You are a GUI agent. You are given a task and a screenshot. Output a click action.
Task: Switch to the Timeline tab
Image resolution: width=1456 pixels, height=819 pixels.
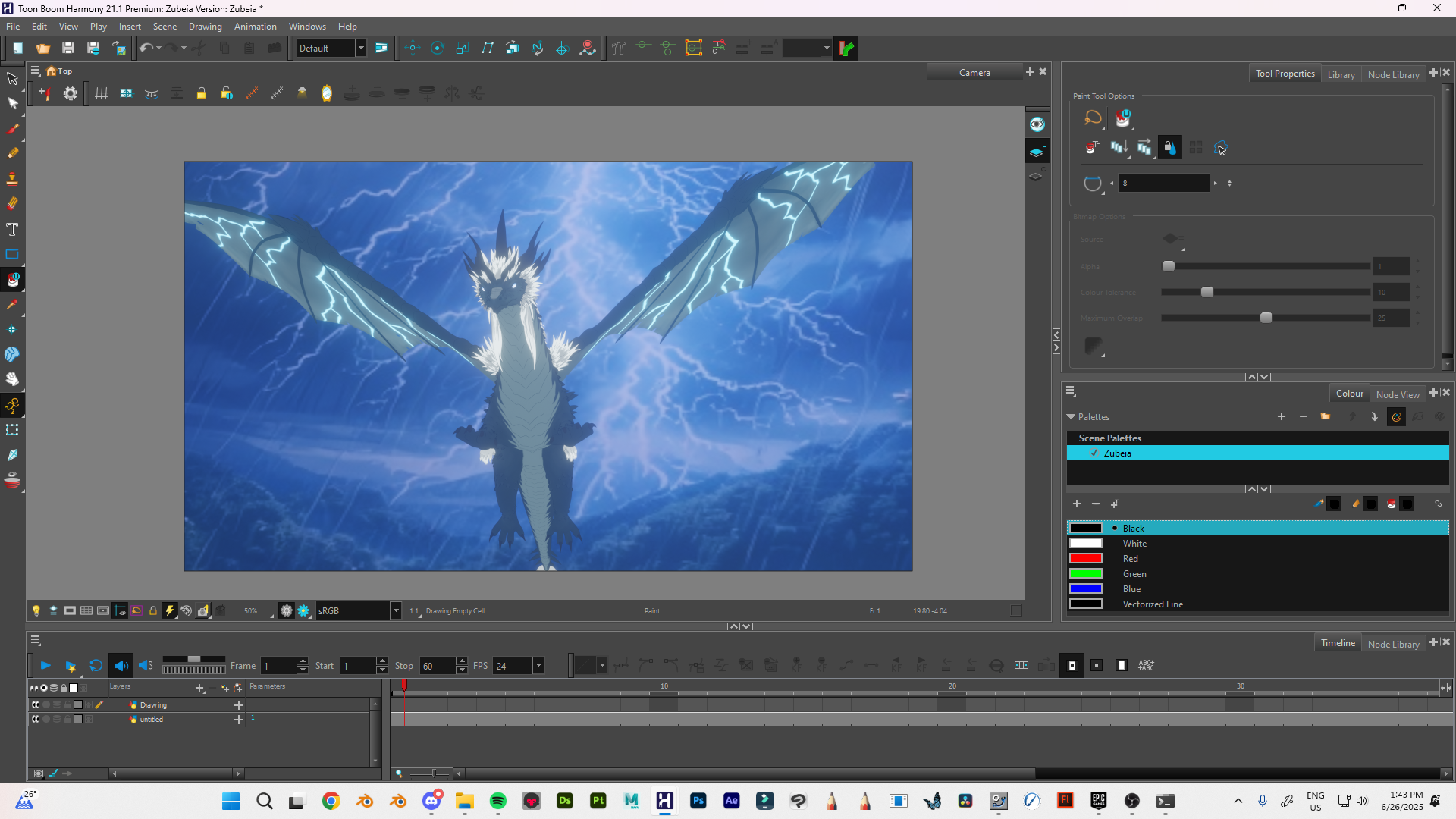[1338, 642]
